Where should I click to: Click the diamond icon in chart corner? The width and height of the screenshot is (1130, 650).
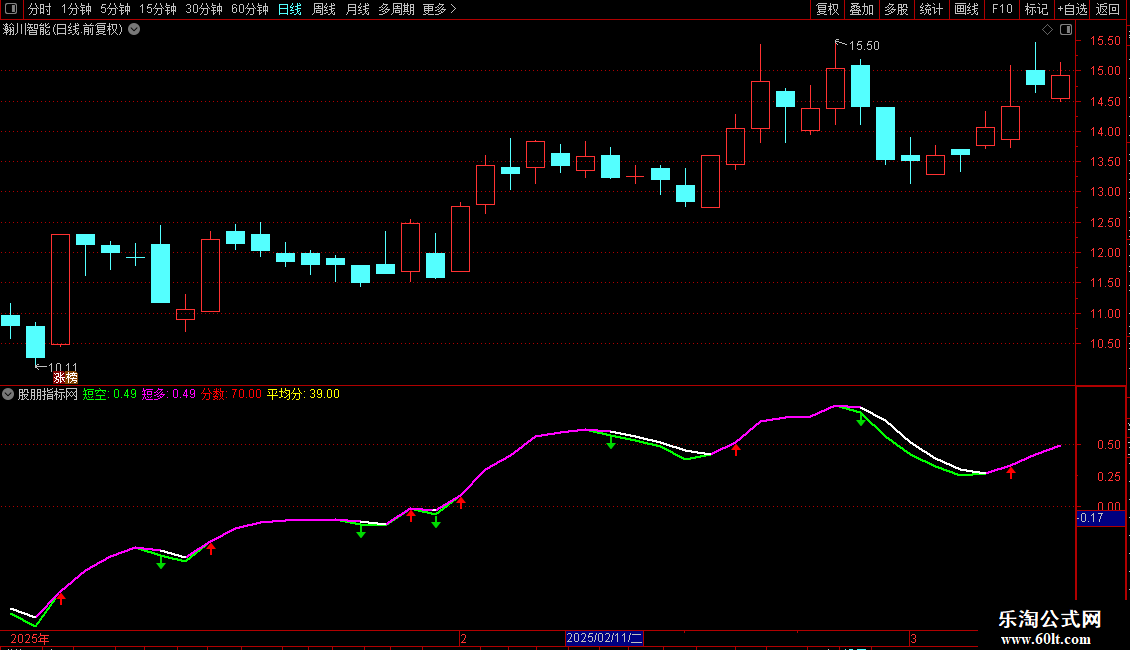[x=1047, y=30]
